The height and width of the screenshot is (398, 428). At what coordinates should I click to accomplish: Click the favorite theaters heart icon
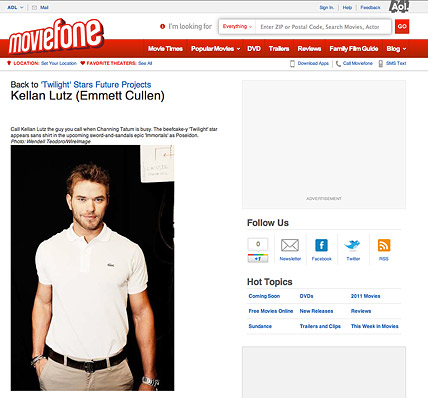point(82,63)
